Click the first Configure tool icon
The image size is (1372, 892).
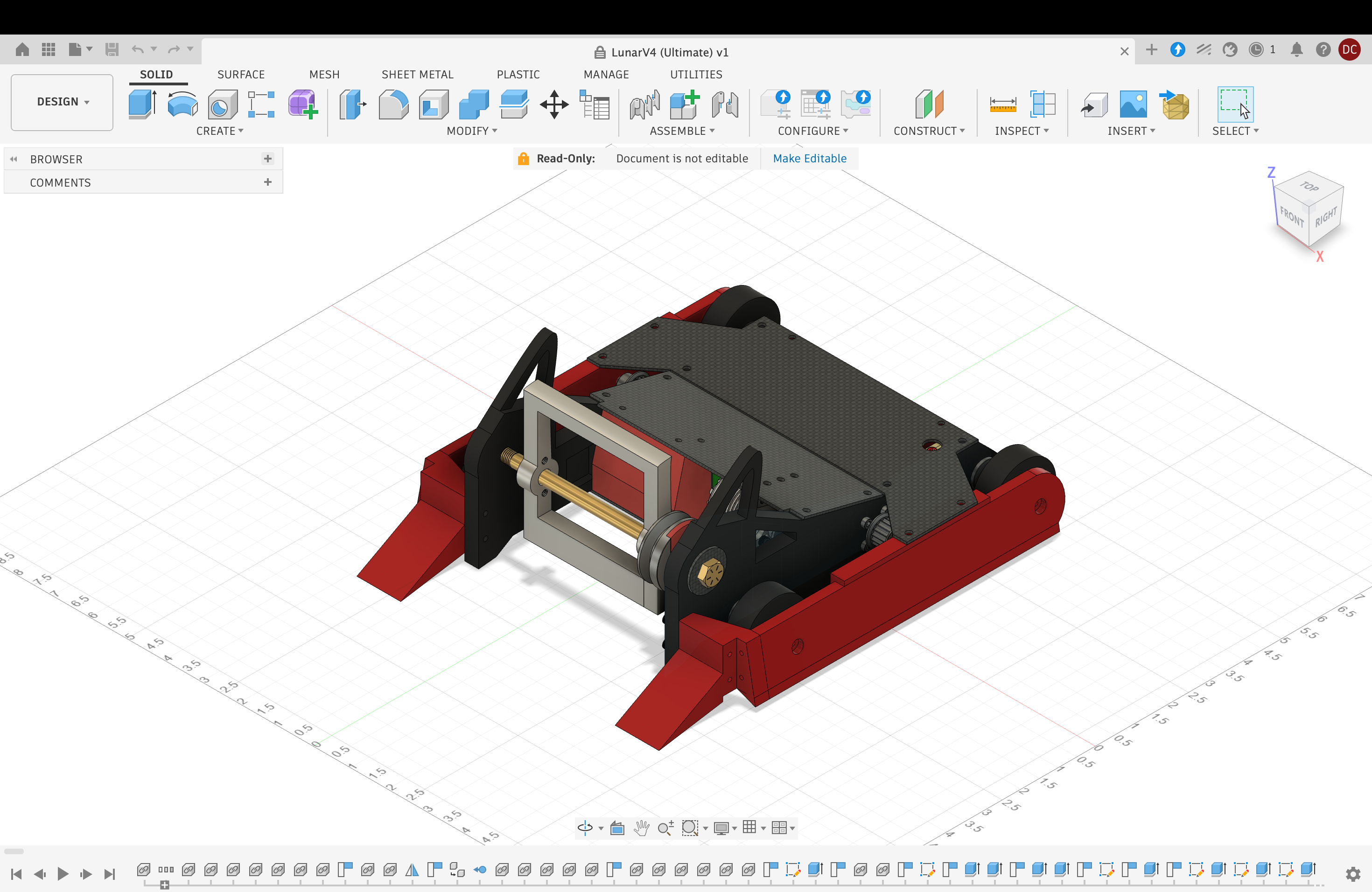point(775,105)
